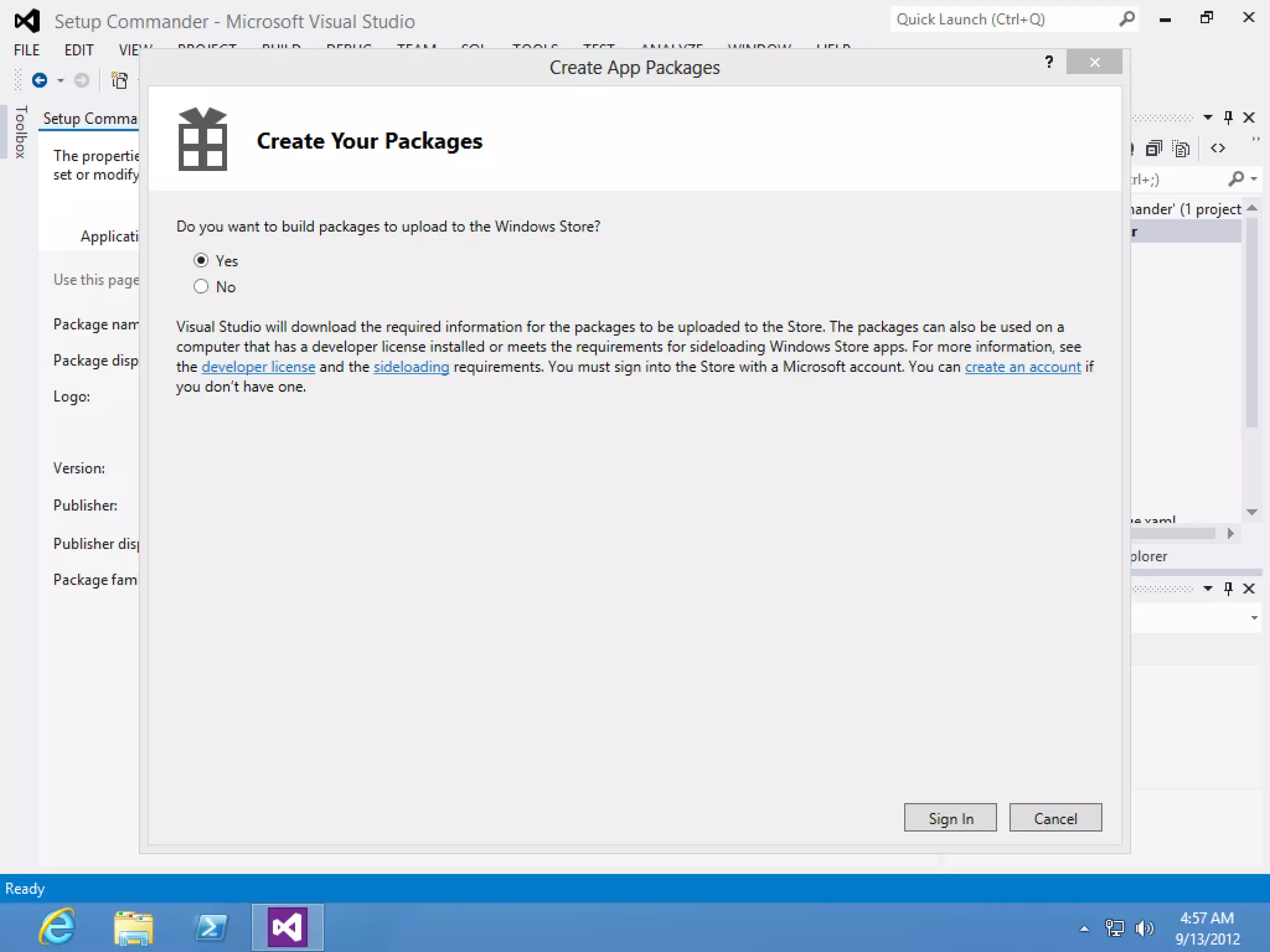Open the FILE menu
Viewport: 1270px width, 952px height.
[27, 50]
